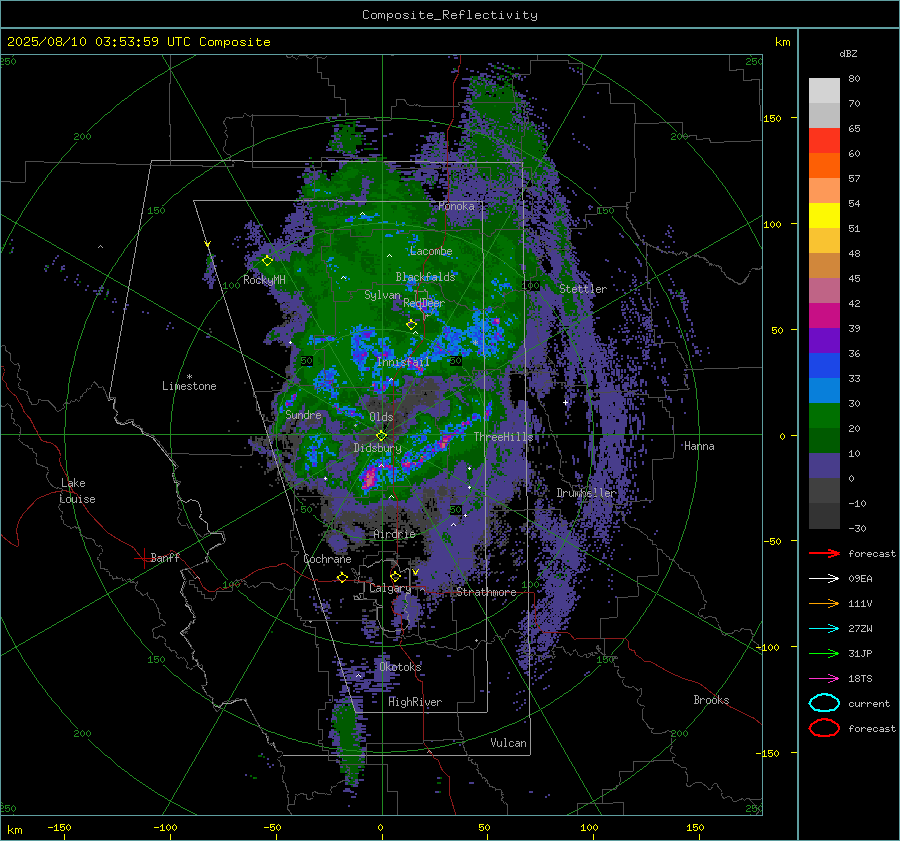
Task: Click the Brooks city label
Action: [711, 700]
